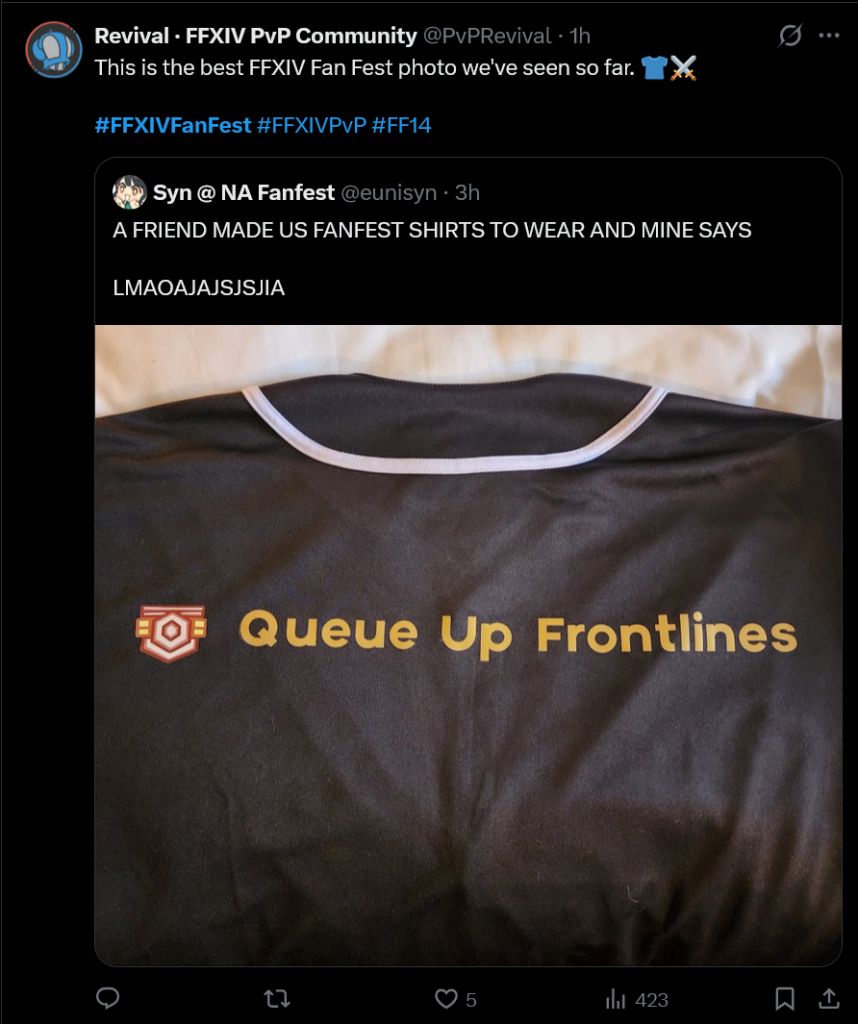Image resolution: width=858 pixels, height=1024 pixels.
Task: Retweet this post using repost icon
Action: click(x=277, y=999)
